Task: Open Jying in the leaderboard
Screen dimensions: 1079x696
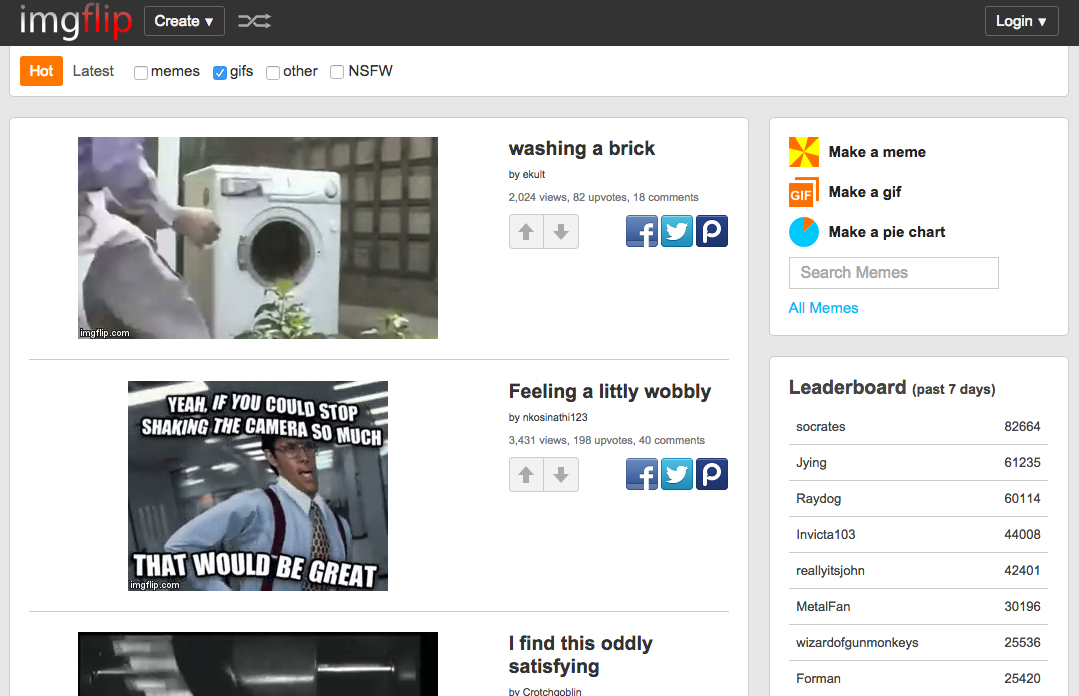Action: 811,463
